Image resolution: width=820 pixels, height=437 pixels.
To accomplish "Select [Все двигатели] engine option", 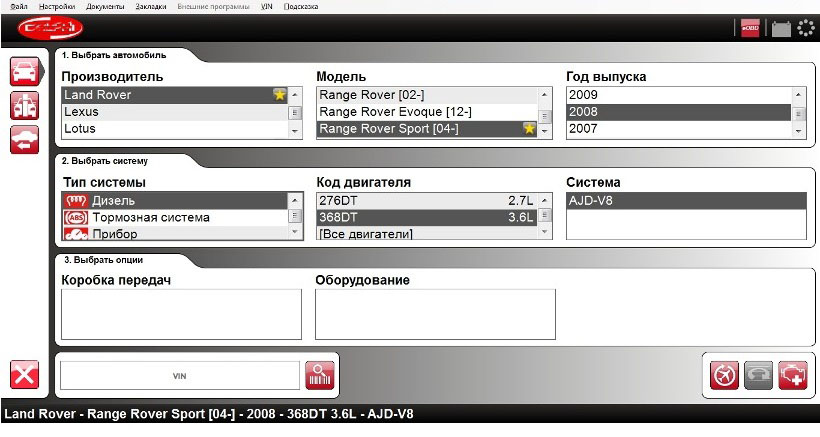I will coord(427,234).
